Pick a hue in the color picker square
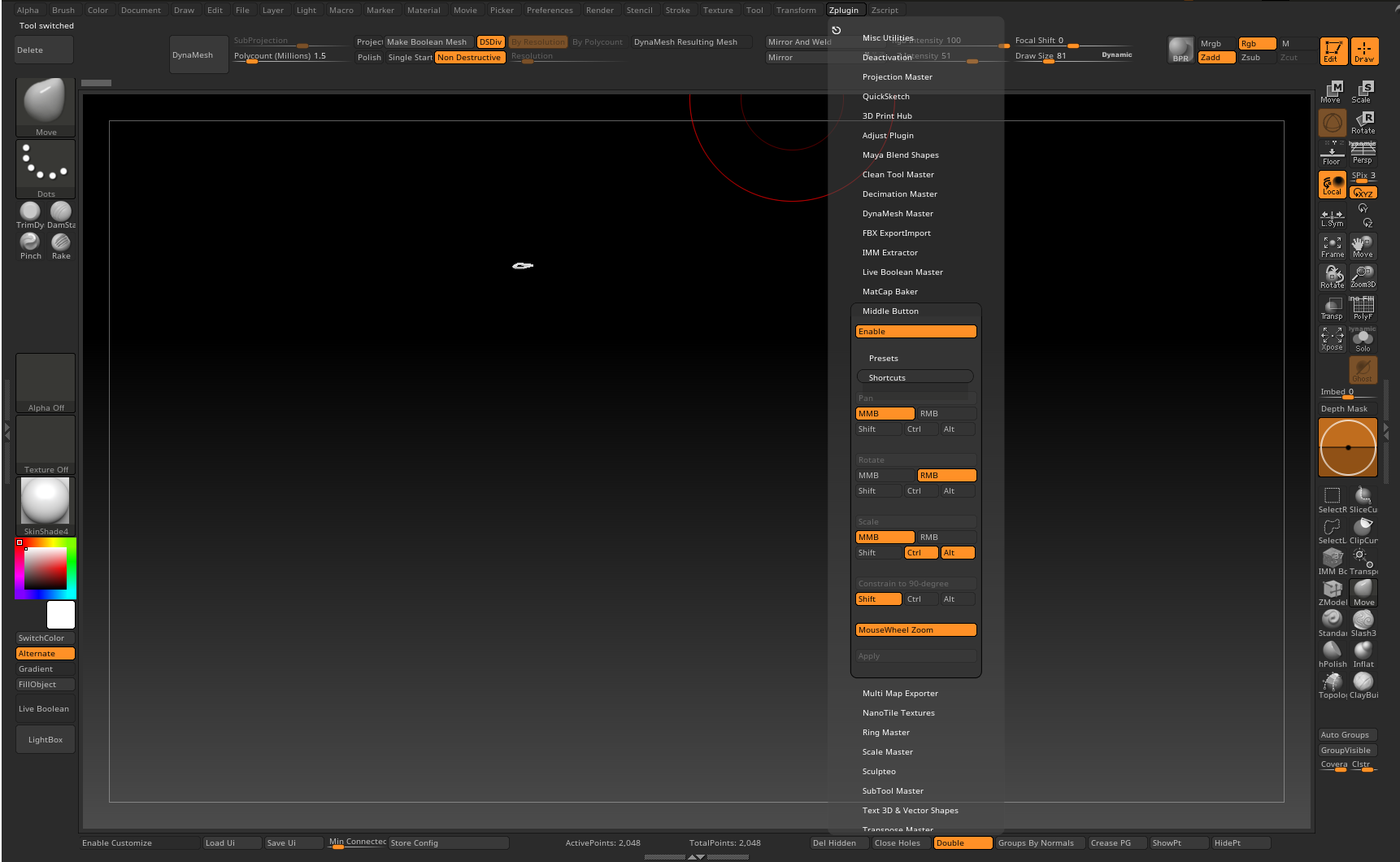The width and height of the screenshot is (1400, 862). click(45, 568)
